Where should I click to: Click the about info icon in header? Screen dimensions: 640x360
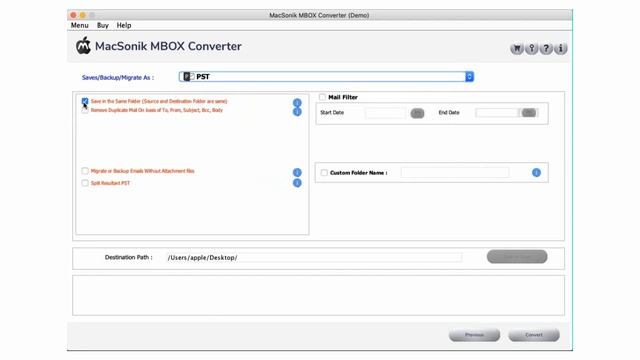[561, 49]
